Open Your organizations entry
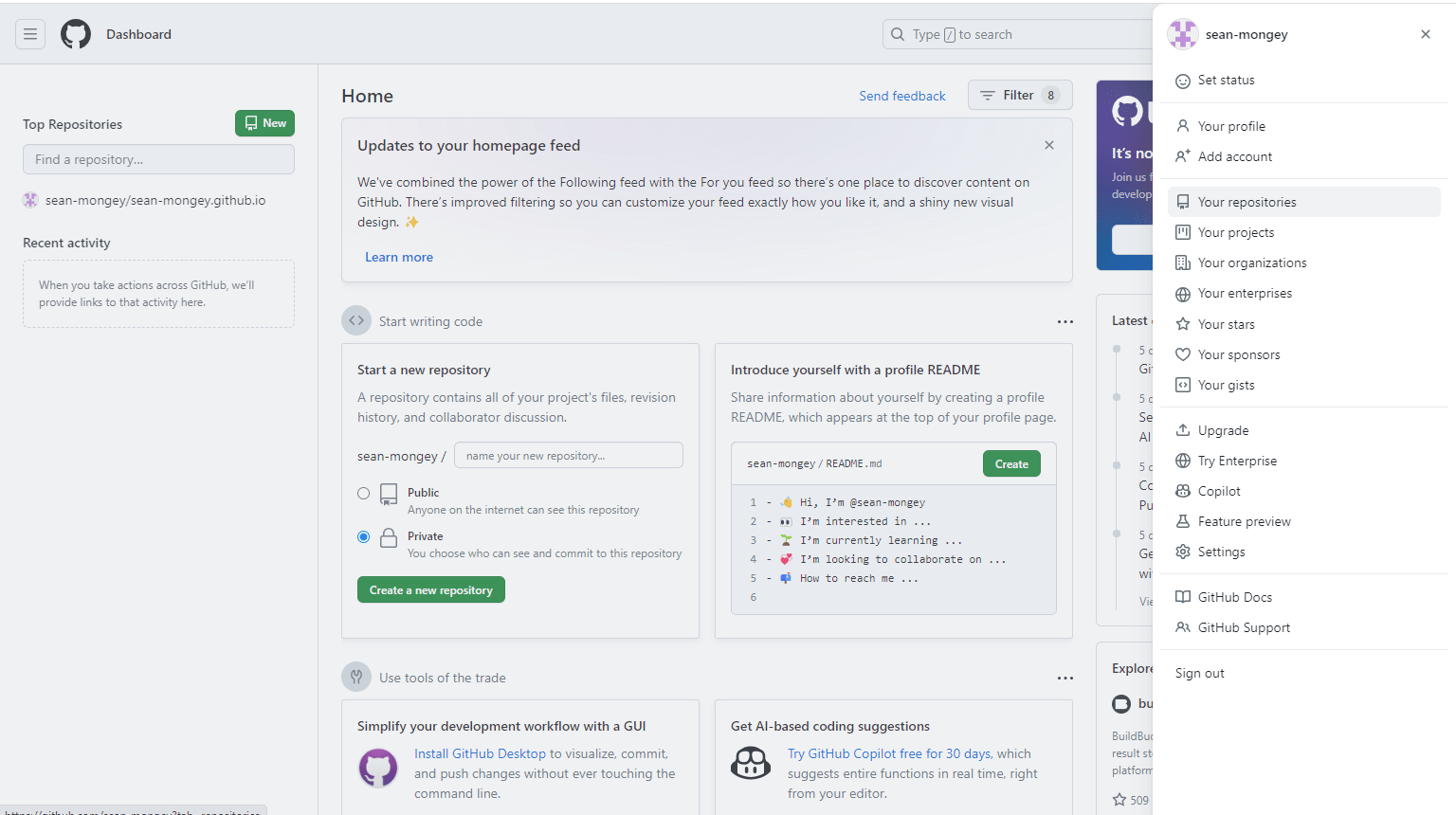1456x815 pixels. 1304,263
